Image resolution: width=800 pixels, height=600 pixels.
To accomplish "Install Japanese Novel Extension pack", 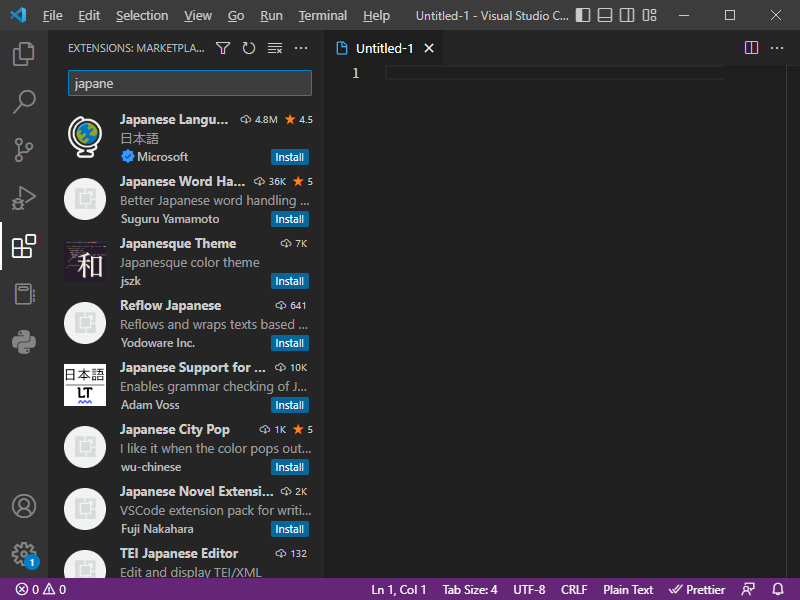I will point(289,530).
